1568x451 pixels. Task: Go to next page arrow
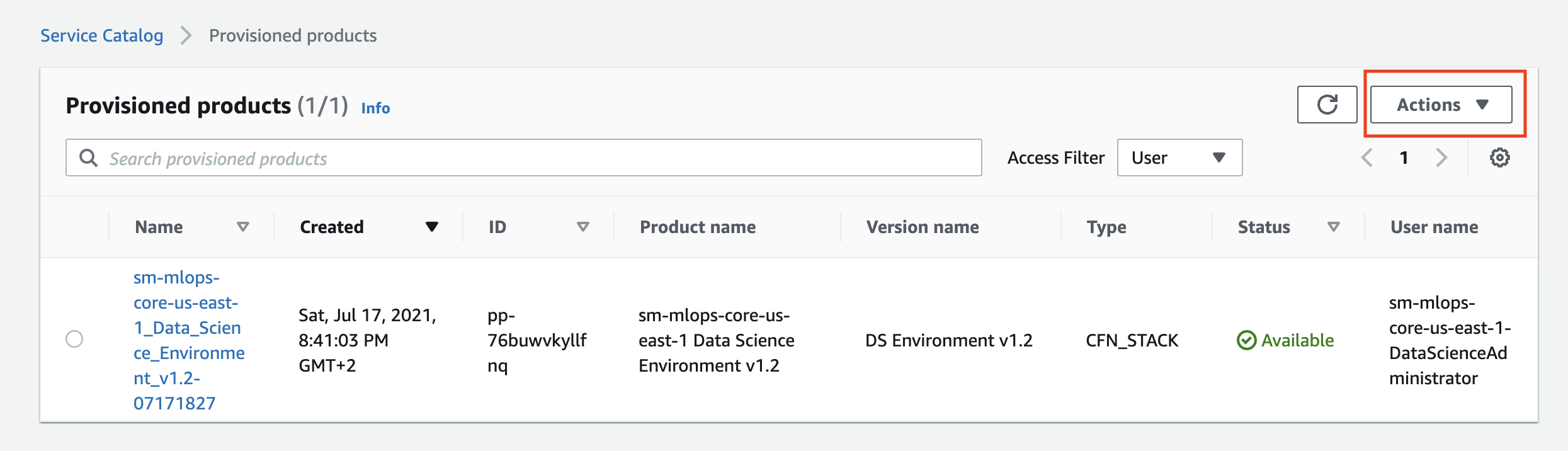click(1441, 157)
